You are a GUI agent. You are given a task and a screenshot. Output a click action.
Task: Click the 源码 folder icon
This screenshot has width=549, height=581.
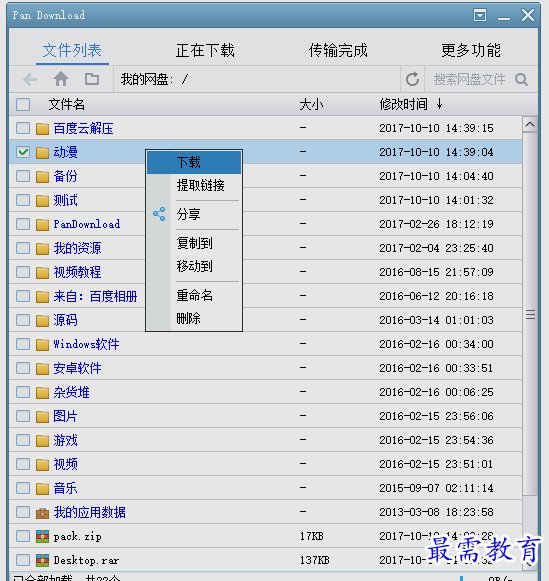tap(42, 321)
